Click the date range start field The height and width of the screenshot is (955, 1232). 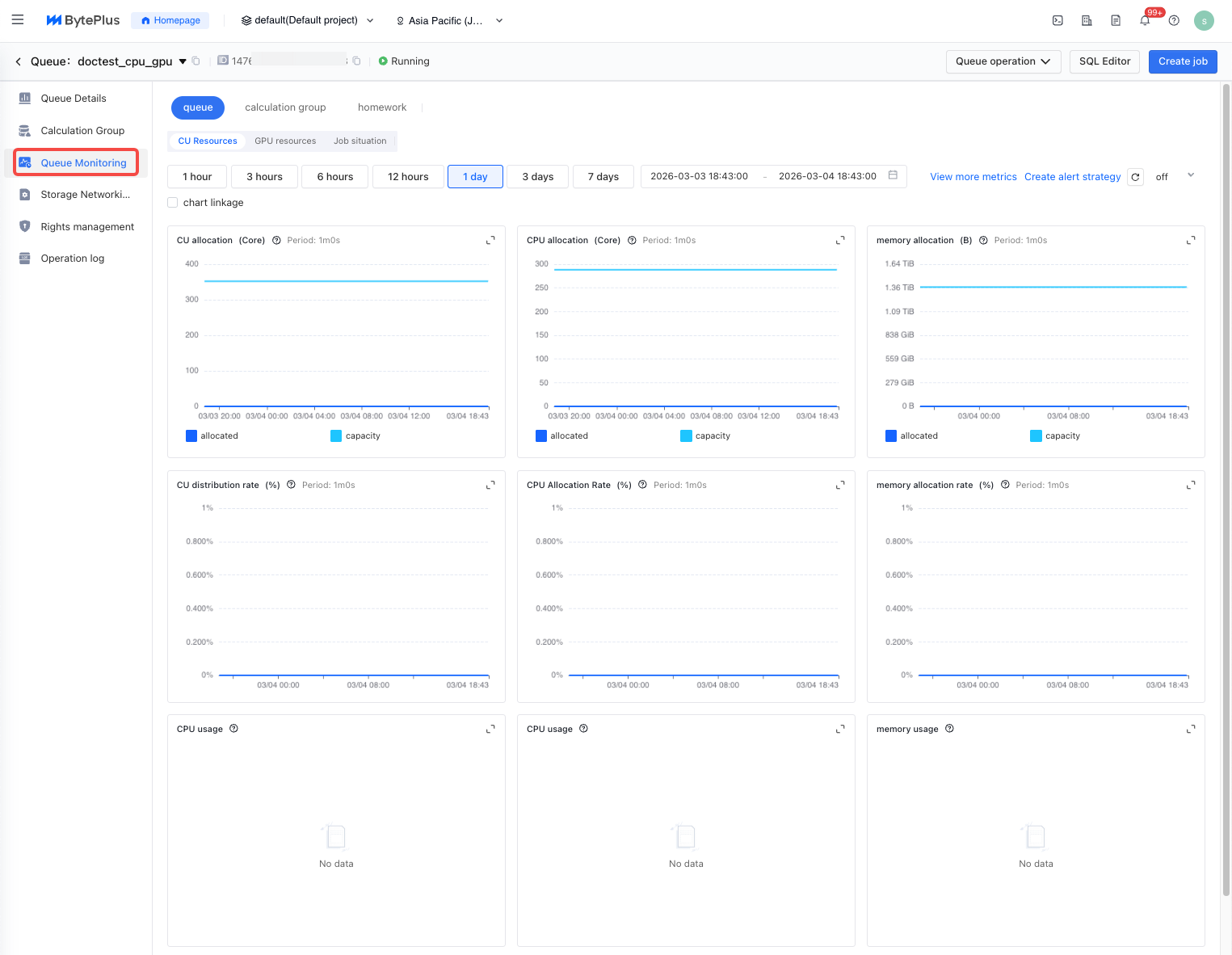coord(699,176)
